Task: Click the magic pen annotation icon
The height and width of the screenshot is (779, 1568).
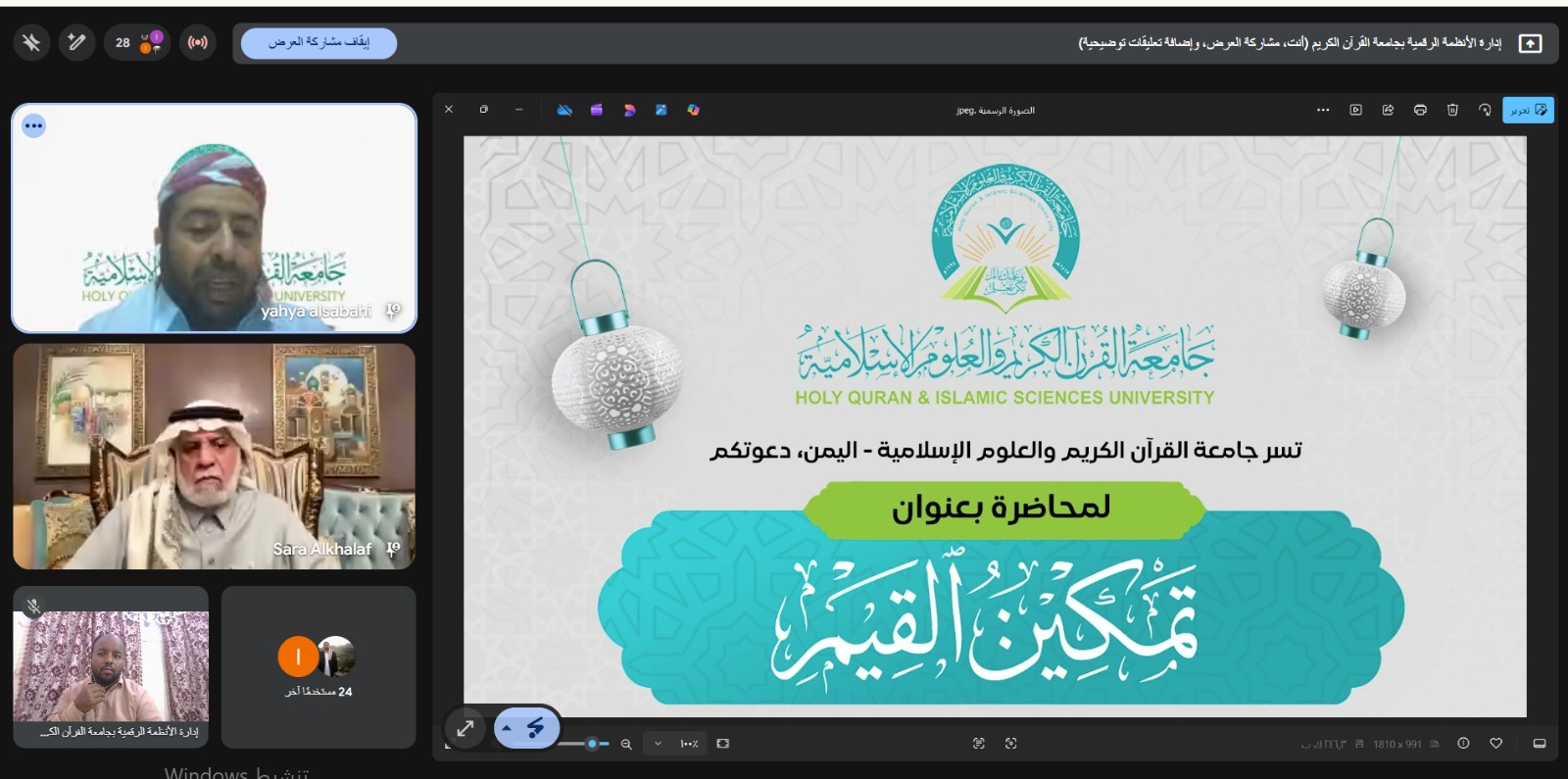Action: pos(76,43)
